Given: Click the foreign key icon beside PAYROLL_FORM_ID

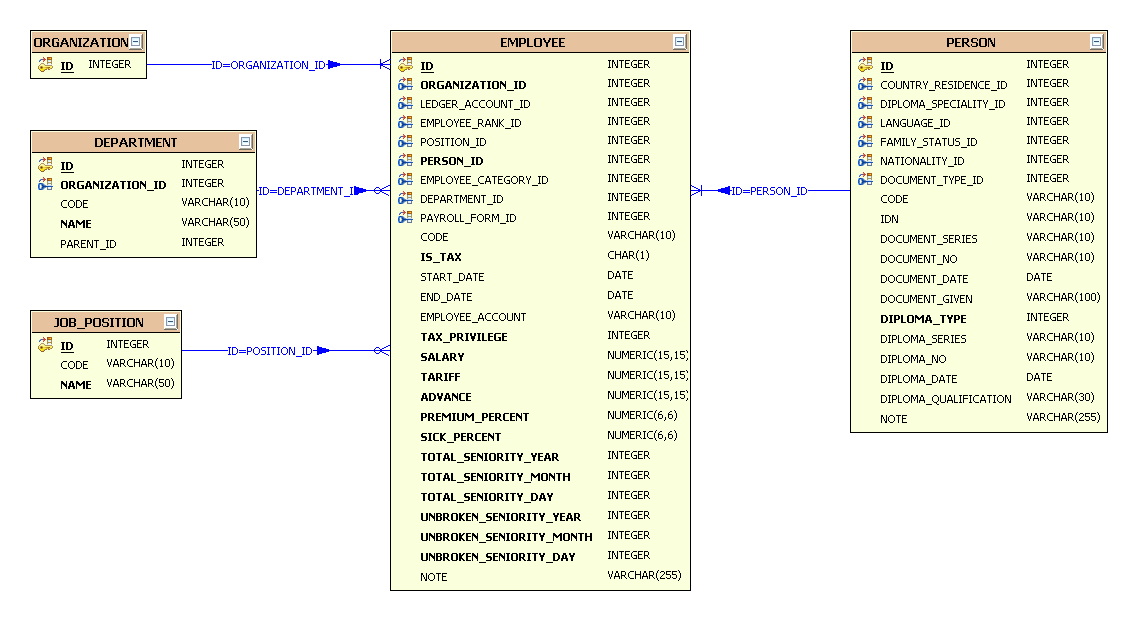Looking at the screenshot, I should [405, 217].
